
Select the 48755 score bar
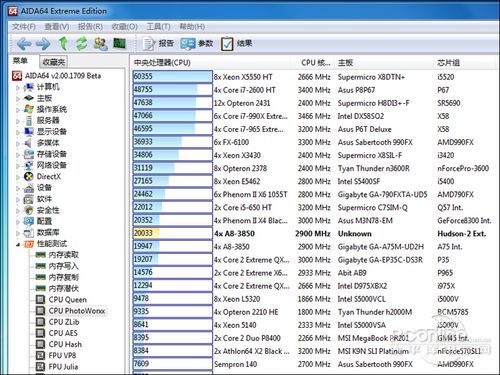pos(172,90)
